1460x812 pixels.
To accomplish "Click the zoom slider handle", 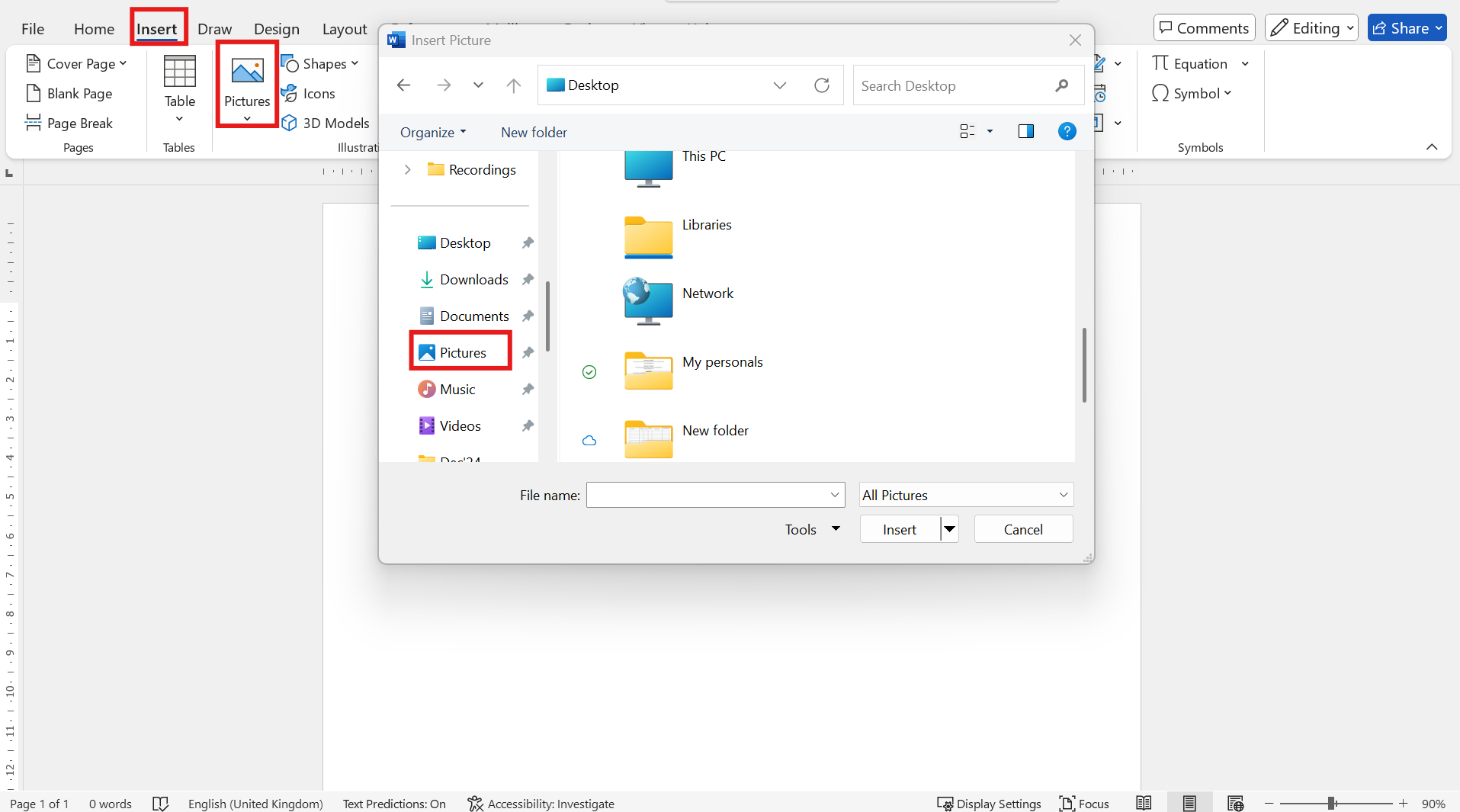I will coord(1331,804).
